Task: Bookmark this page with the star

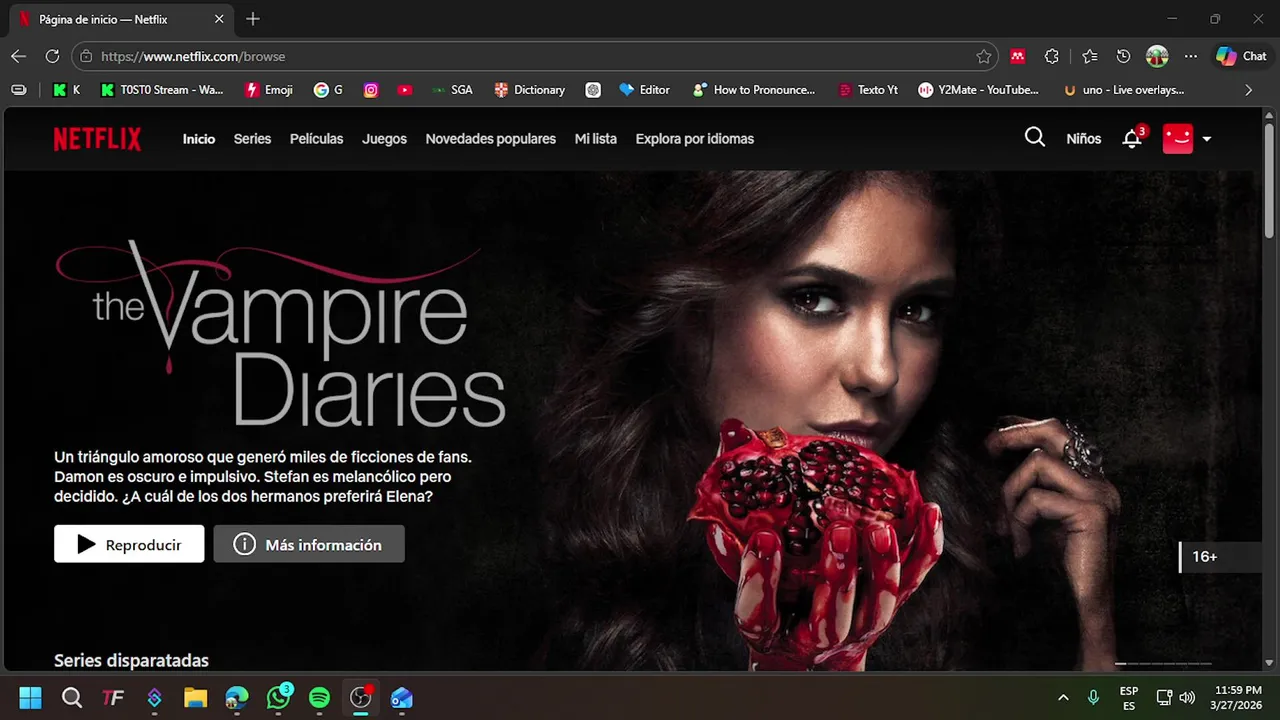Action: (983, 57)
